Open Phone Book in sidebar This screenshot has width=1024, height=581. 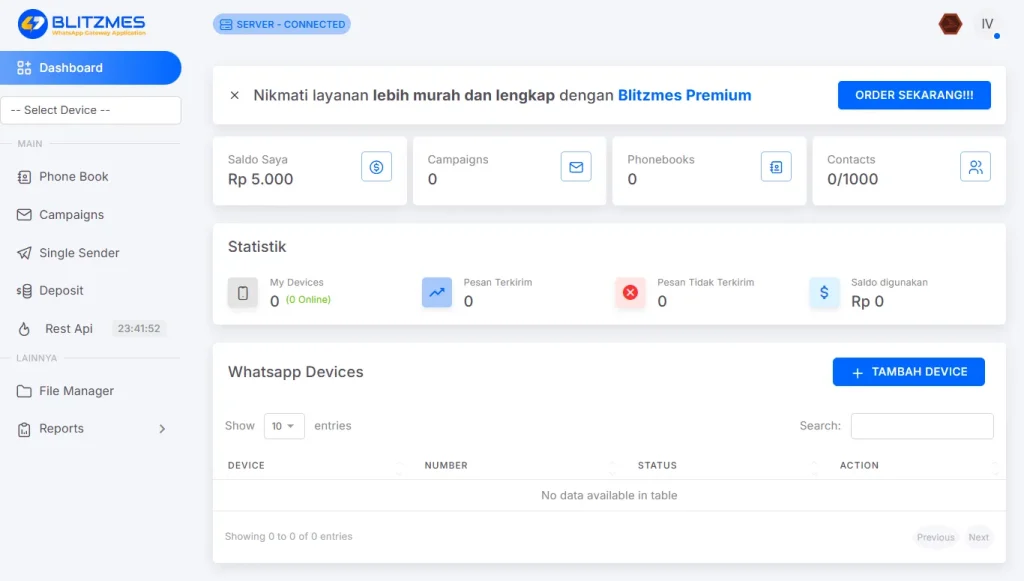tap(73, 177)
